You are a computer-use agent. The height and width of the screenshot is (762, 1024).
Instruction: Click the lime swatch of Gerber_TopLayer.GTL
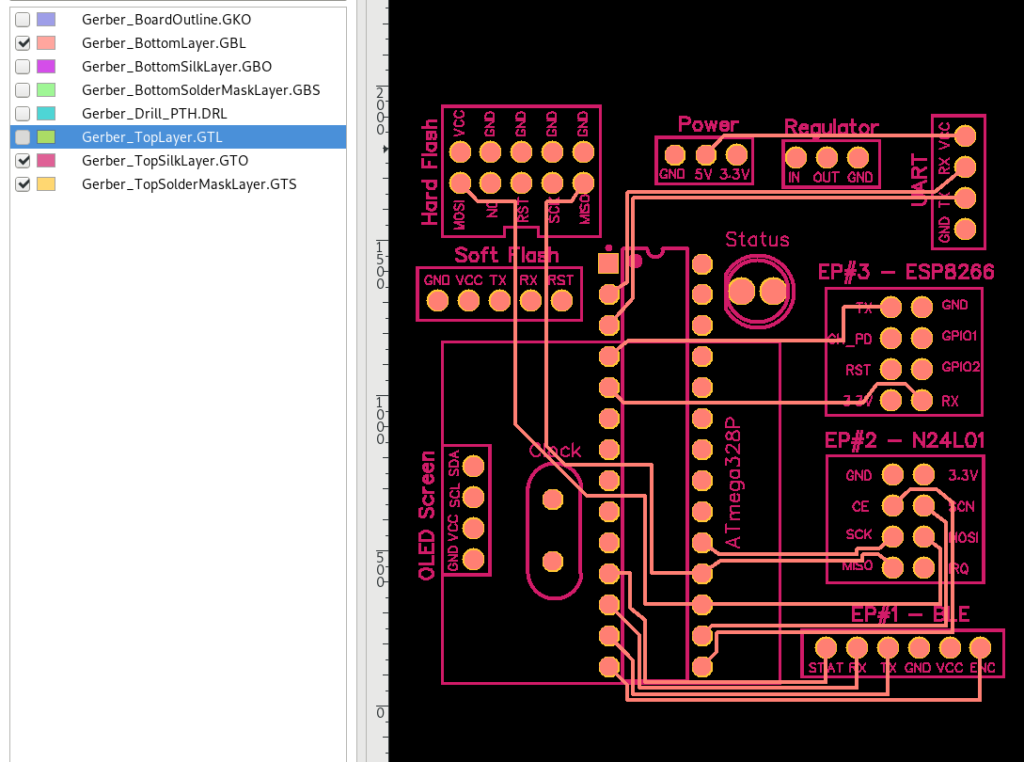coord(46,137)
